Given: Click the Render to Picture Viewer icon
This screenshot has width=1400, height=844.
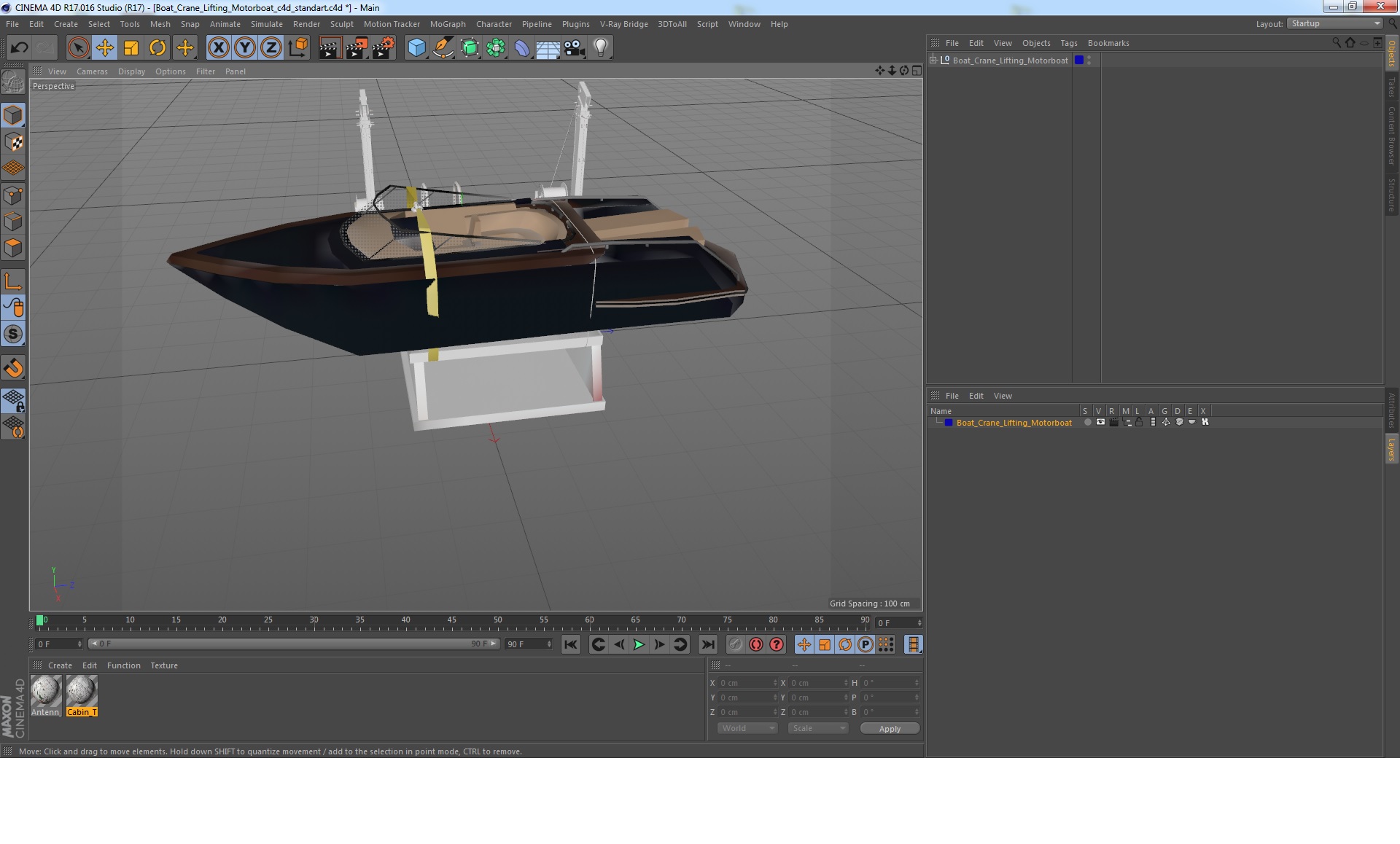Looking at the screenshot, I should click(357, 48).
